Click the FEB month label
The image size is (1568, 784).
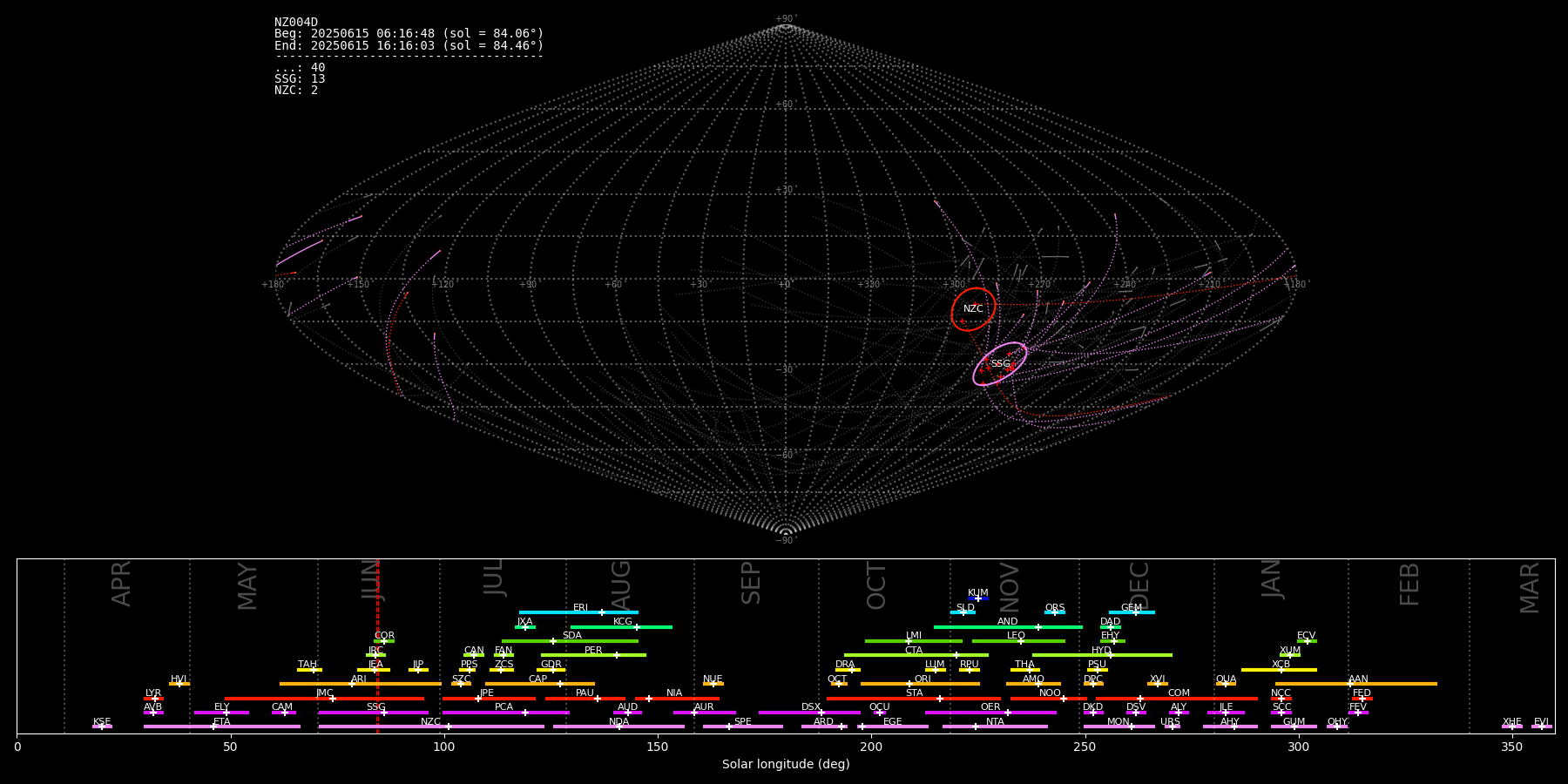[x=1409, y=584]
